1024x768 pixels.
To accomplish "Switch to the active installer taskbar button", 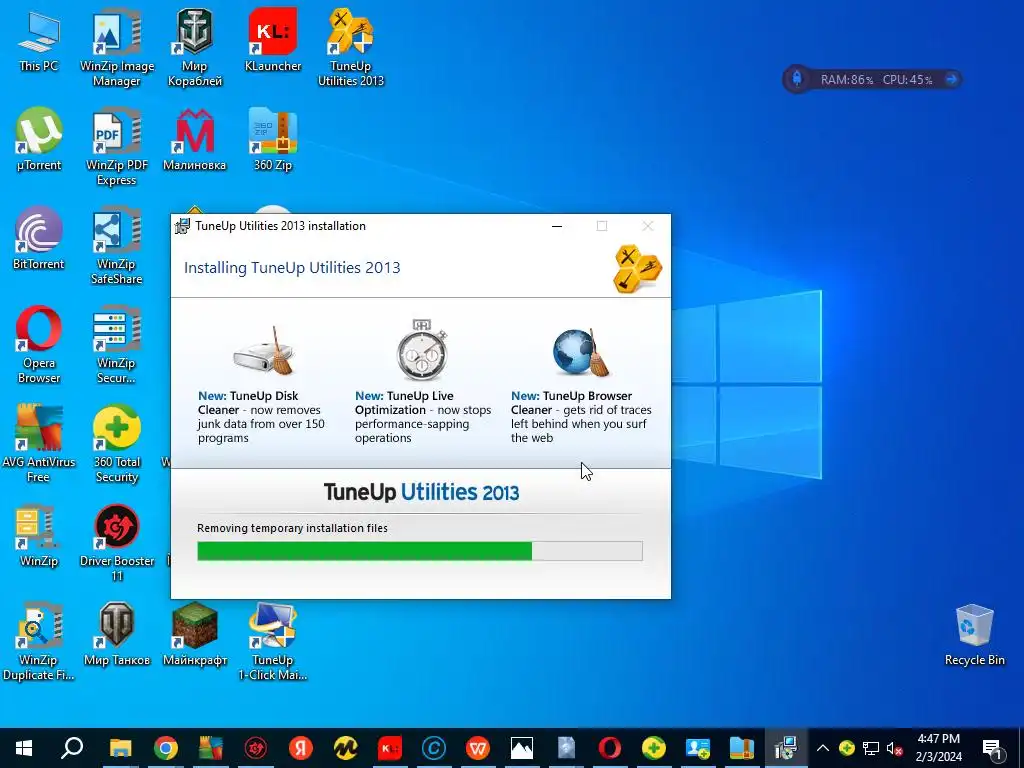I will click(786, 748).
